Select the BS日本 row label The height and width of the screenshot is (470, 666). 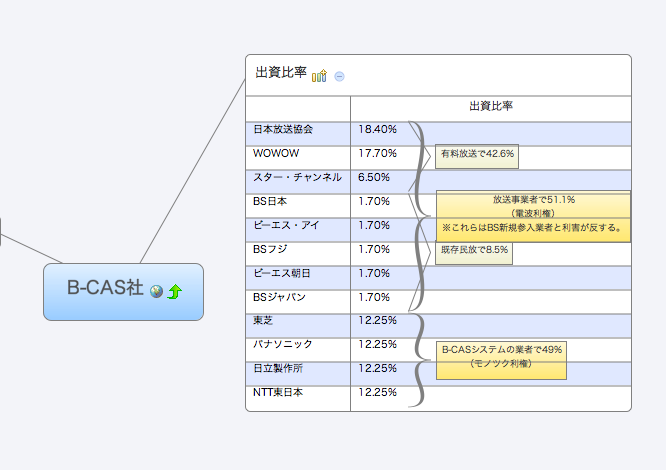click(270, 201)
